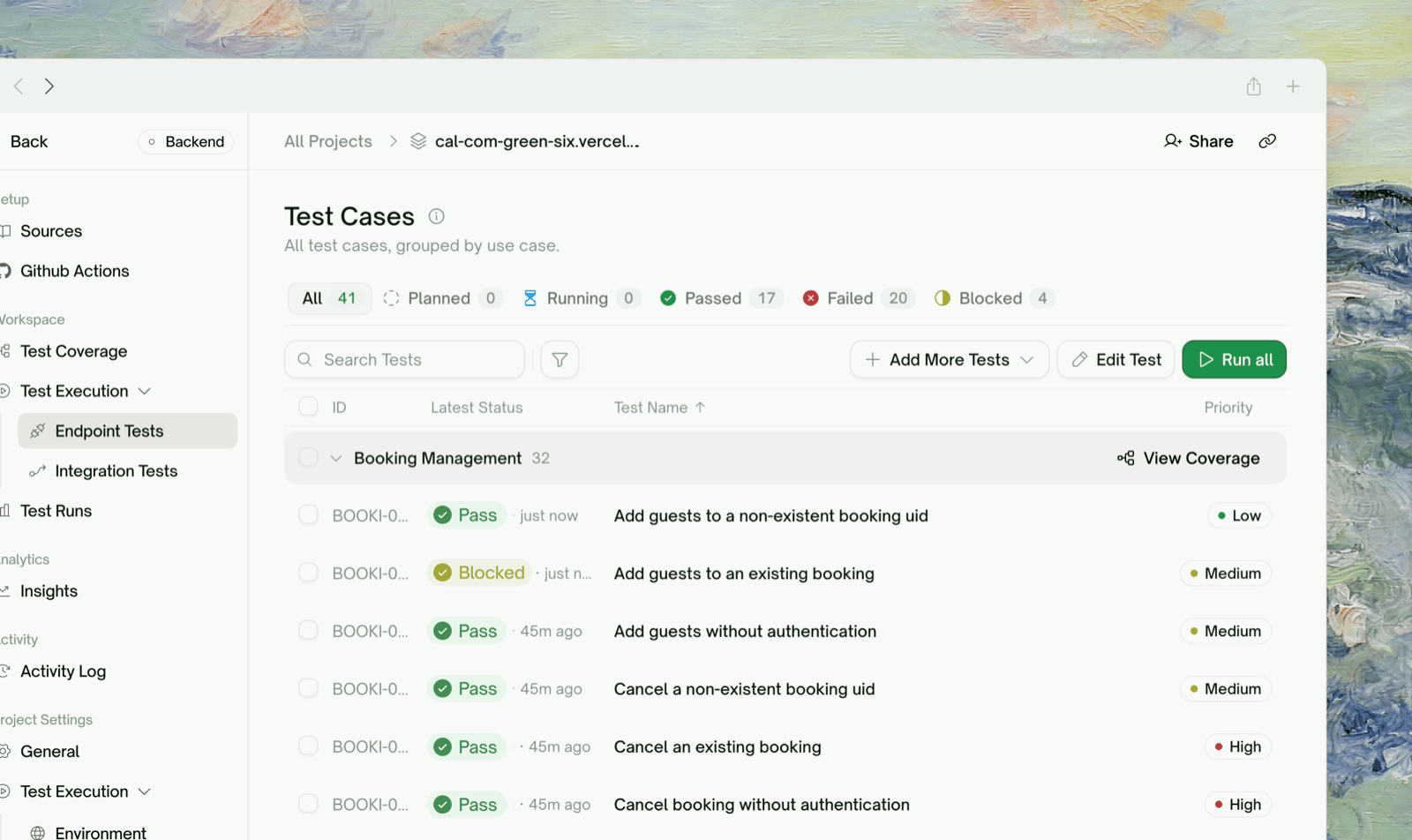The height and width of the screenshot is (840, 1412).
Task: Toggle the select-all checkbox in table header
Action: pyautogui.click(x=308, y=407)
